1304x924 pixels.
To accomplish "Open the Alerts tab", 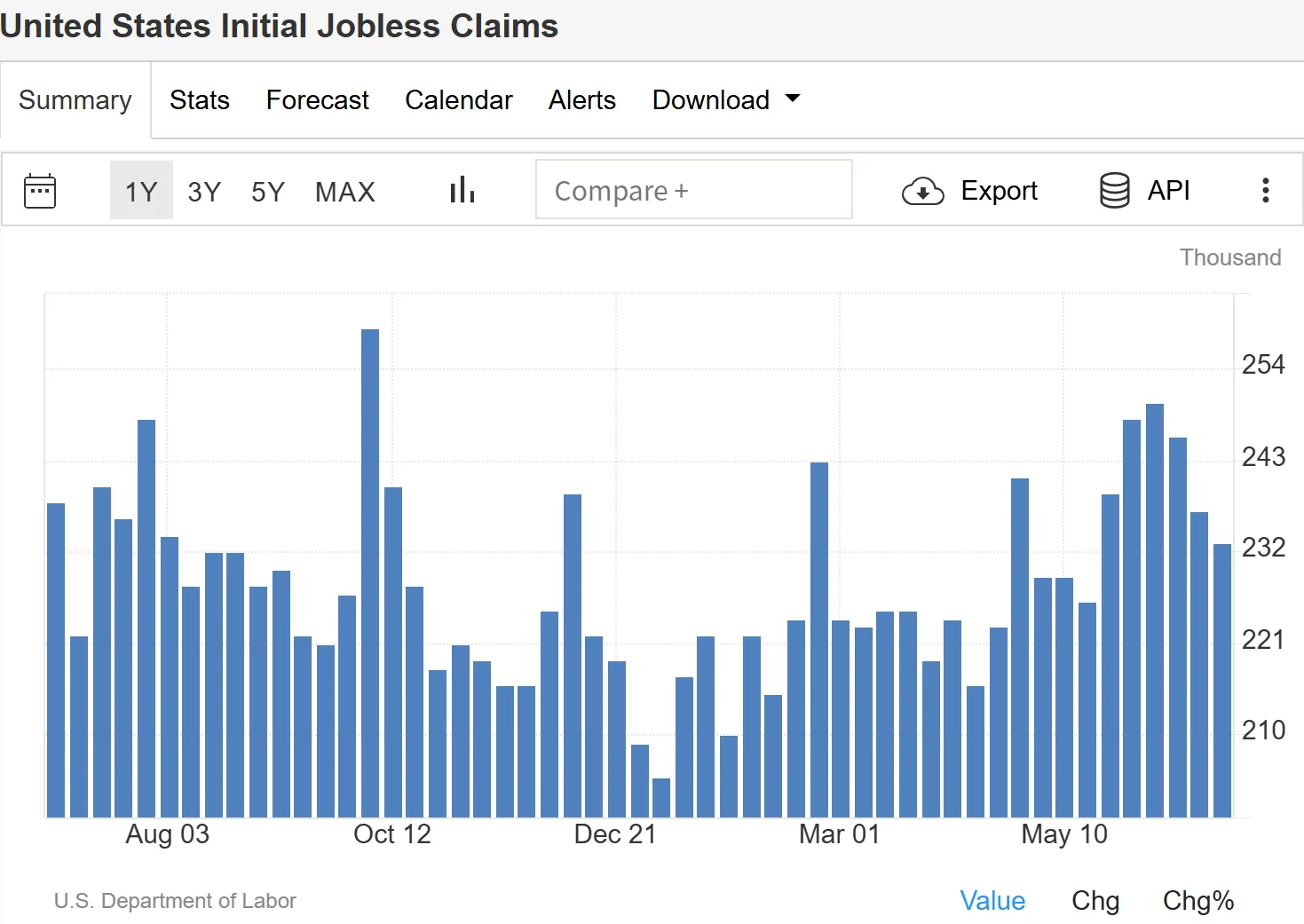I will (582, 100).
